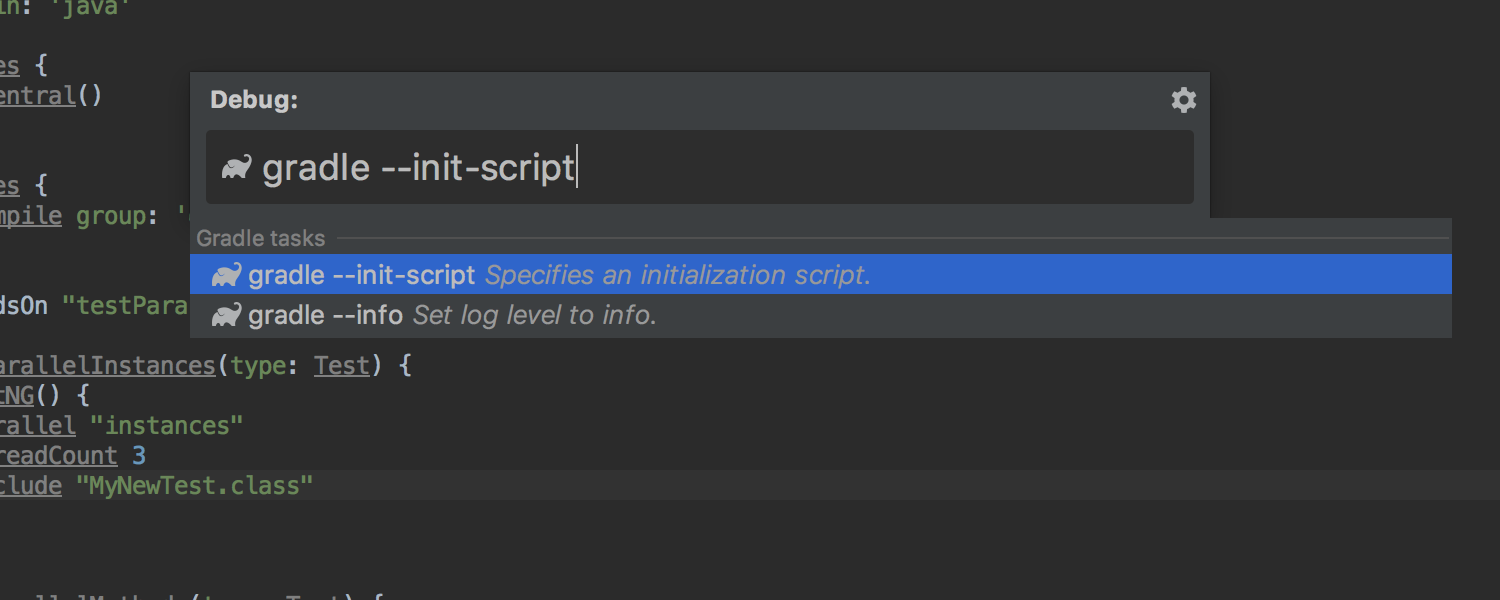Click the "type:" parameter in parallelInstances
The width and height of the screenshot is (1500, 600).
coord(265,366)
